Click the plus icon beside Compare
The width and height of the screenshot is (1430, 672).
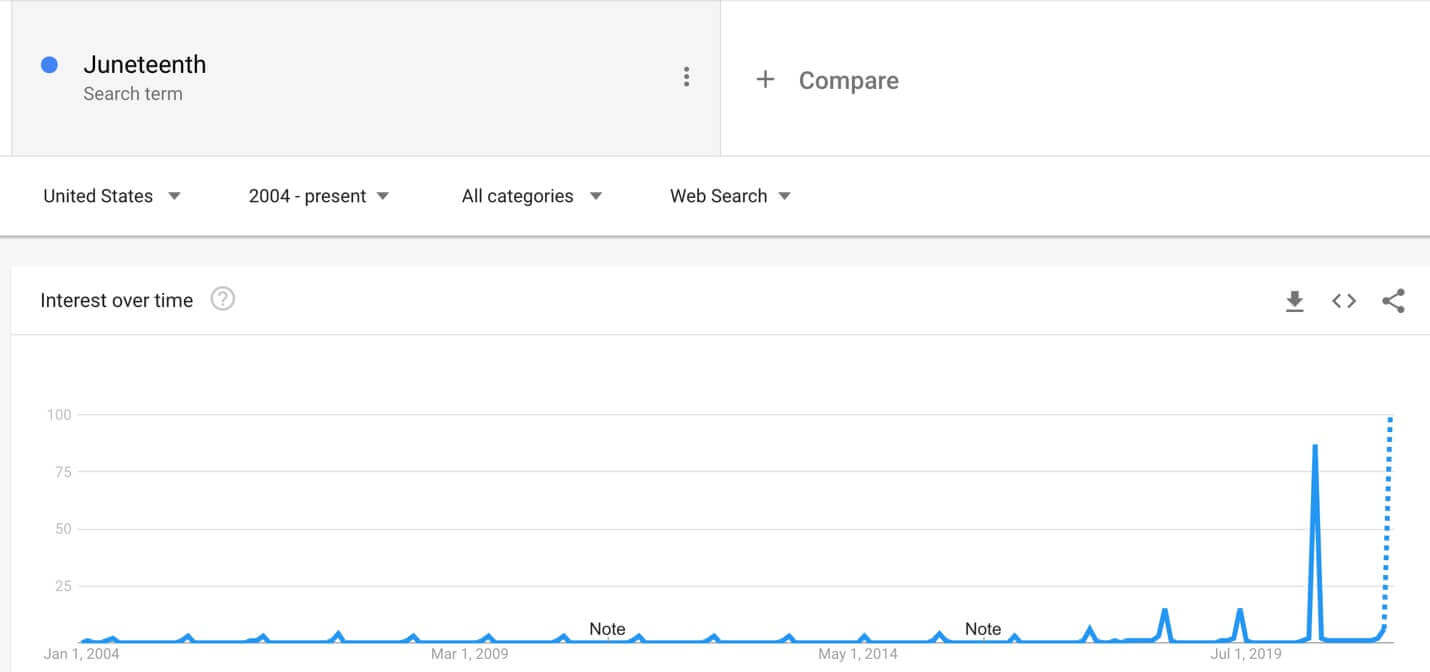point(765,79)
